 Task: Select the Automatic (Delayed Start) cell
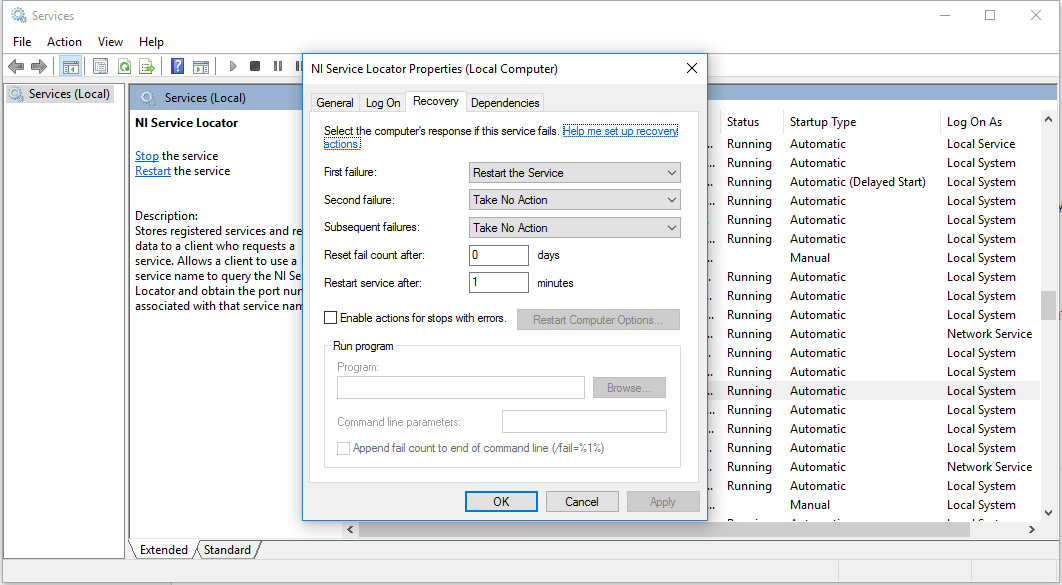click(857, 182)
